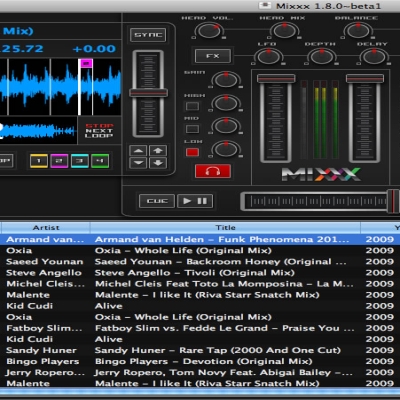Disable the red Low kill switch
The height and width of the screenshot is (400, 400).
point(192,152)
